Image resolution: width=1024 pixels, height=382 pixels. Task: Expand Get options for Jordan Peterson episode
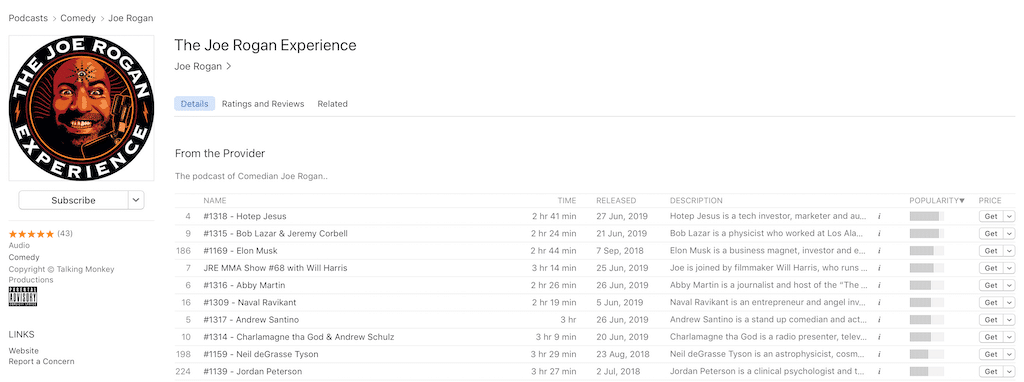(x=1010, y=372)
